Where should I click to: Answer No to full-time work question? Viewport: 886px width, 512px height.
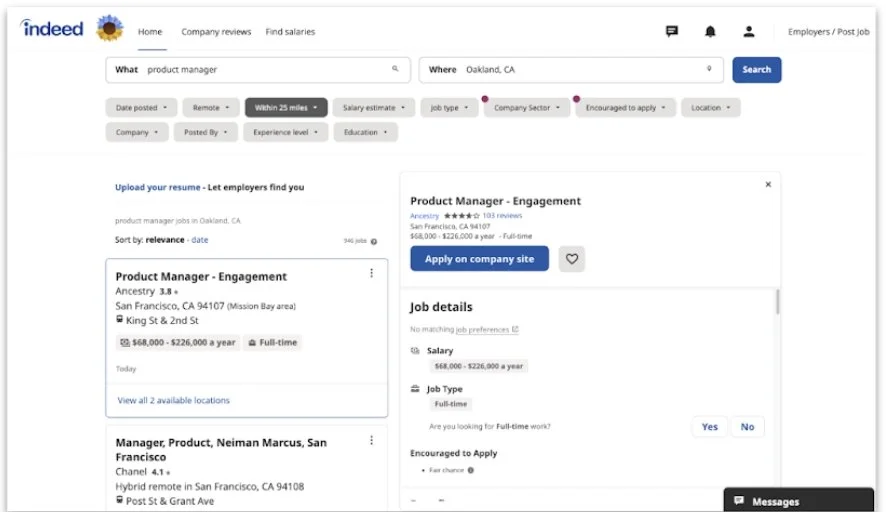tap(747, 427)
